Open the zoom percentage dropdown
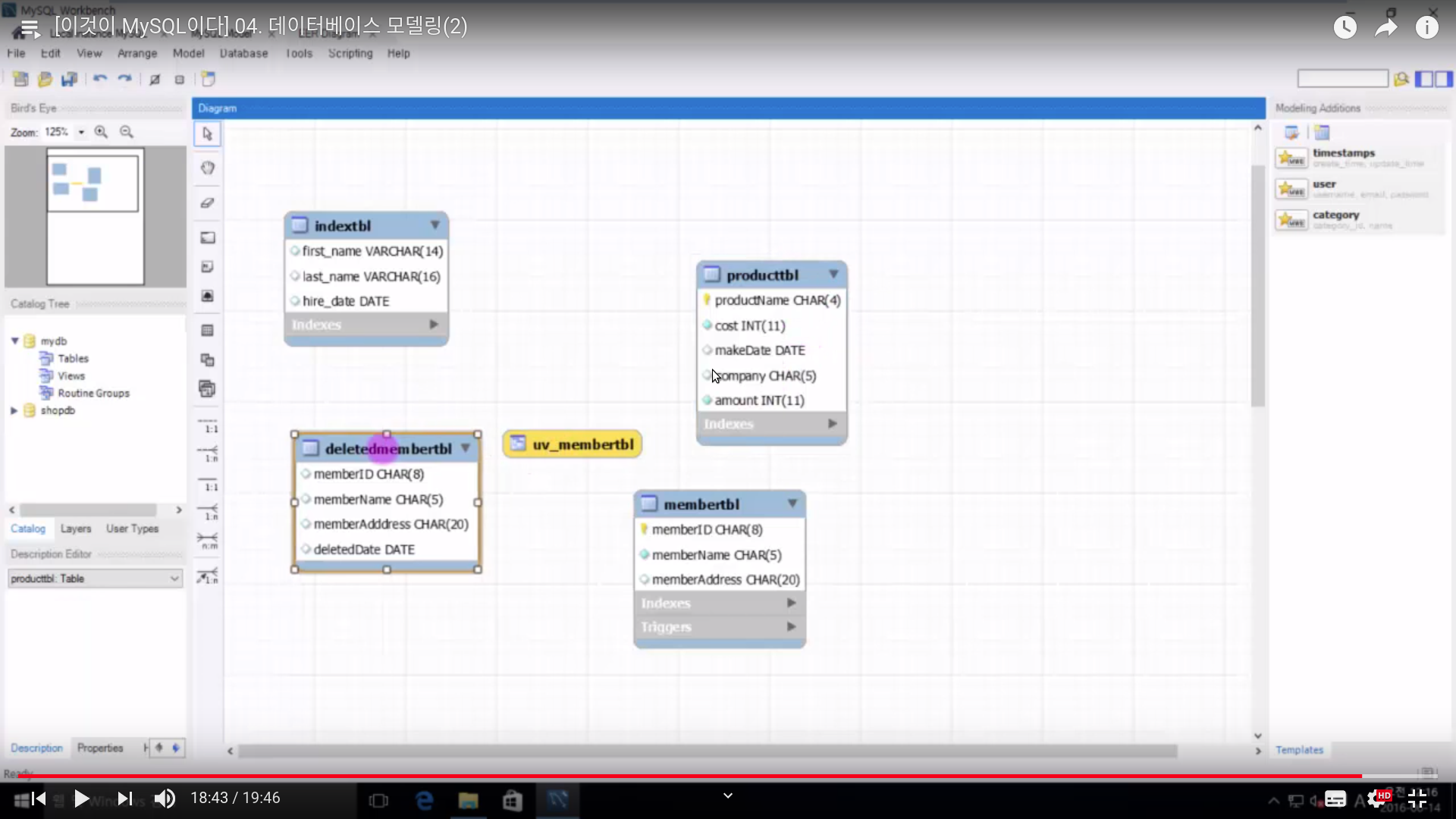Screen dimensions: 1456x819 (81, 132)
